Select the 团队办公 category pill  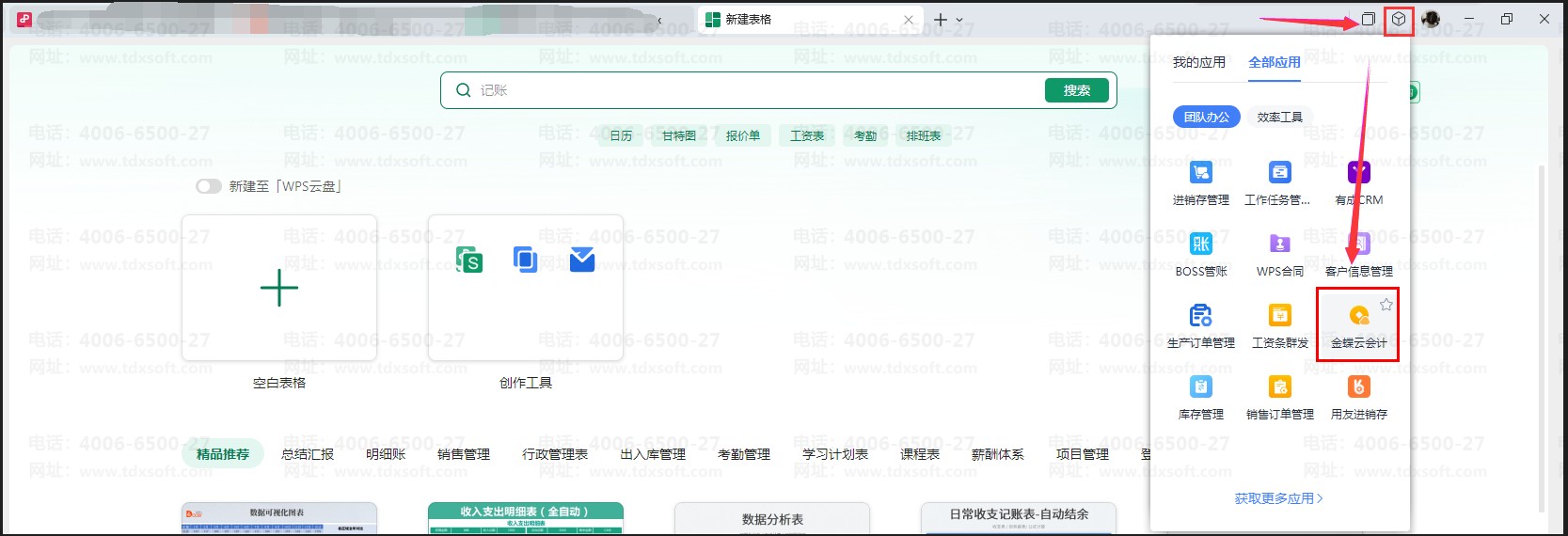pyautogui.click(x=1206, y=117)
